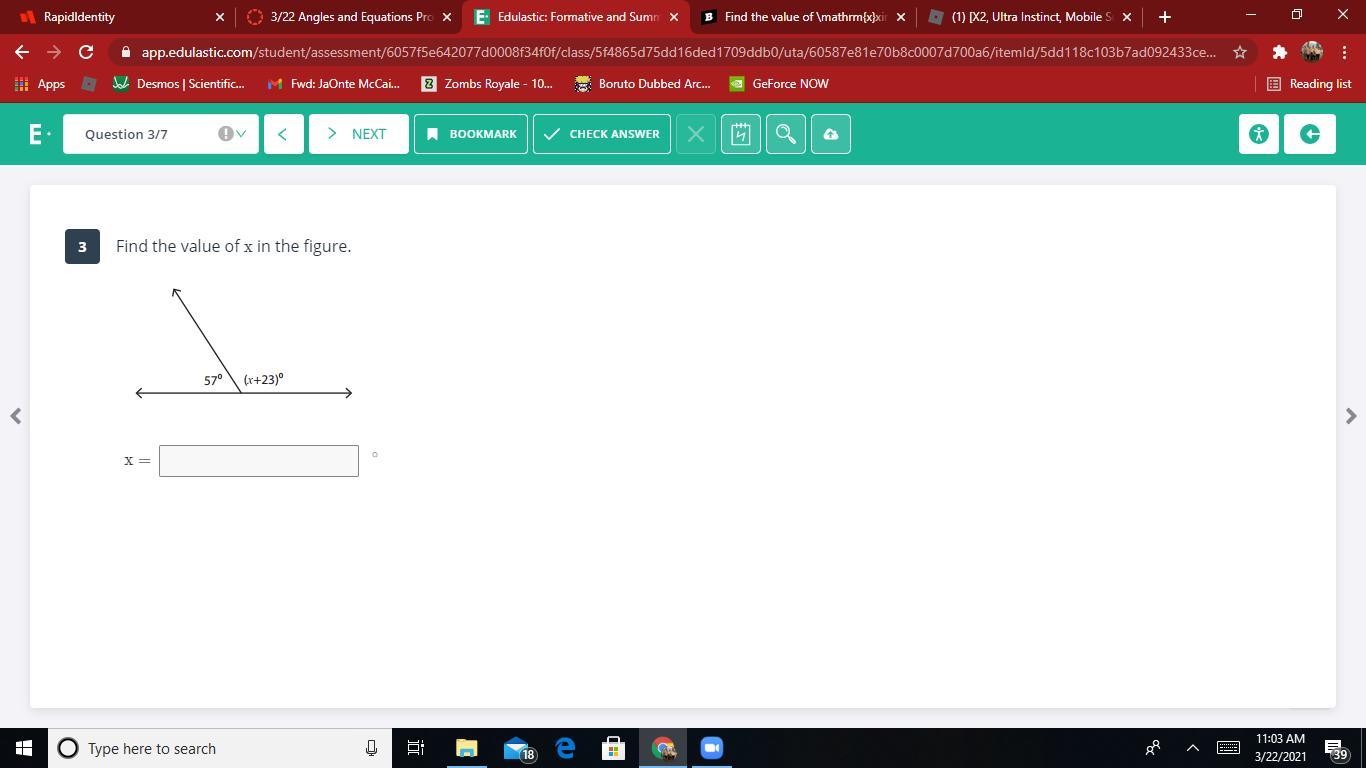Screen dimensions: 1366x768
Task: Open a new browser tab
Action: (x=1164, y=17)
